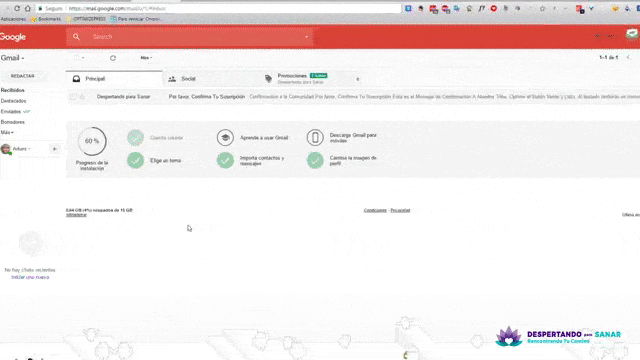The height and width of the screenshot is (360, 640).
Task: Click Cambia la imagen de perfil text
Action: click(353, 160)
